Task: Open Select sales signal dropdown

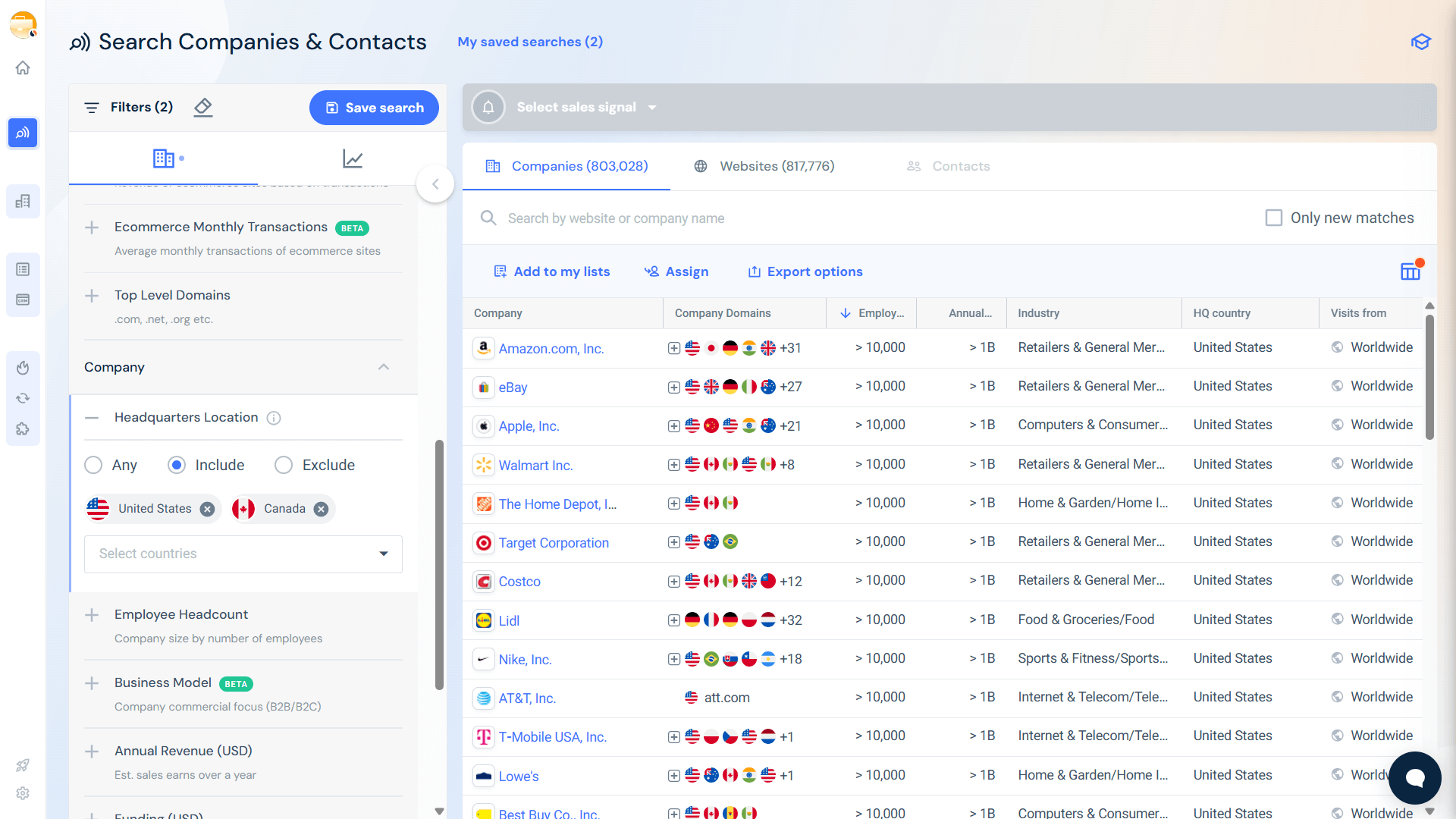Action: 586,107
